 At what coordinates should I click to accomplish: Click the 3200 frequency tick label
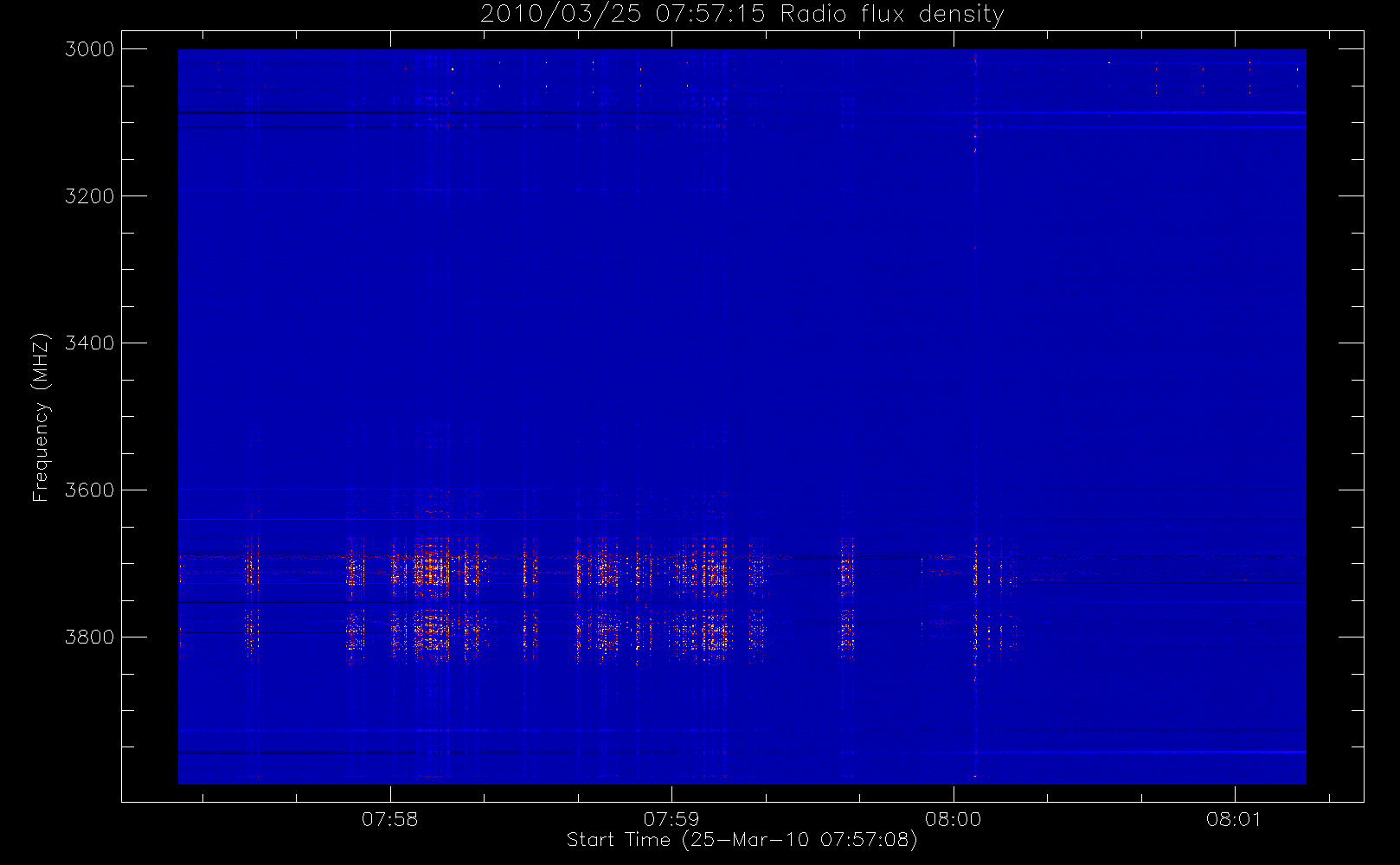point(90,196)
